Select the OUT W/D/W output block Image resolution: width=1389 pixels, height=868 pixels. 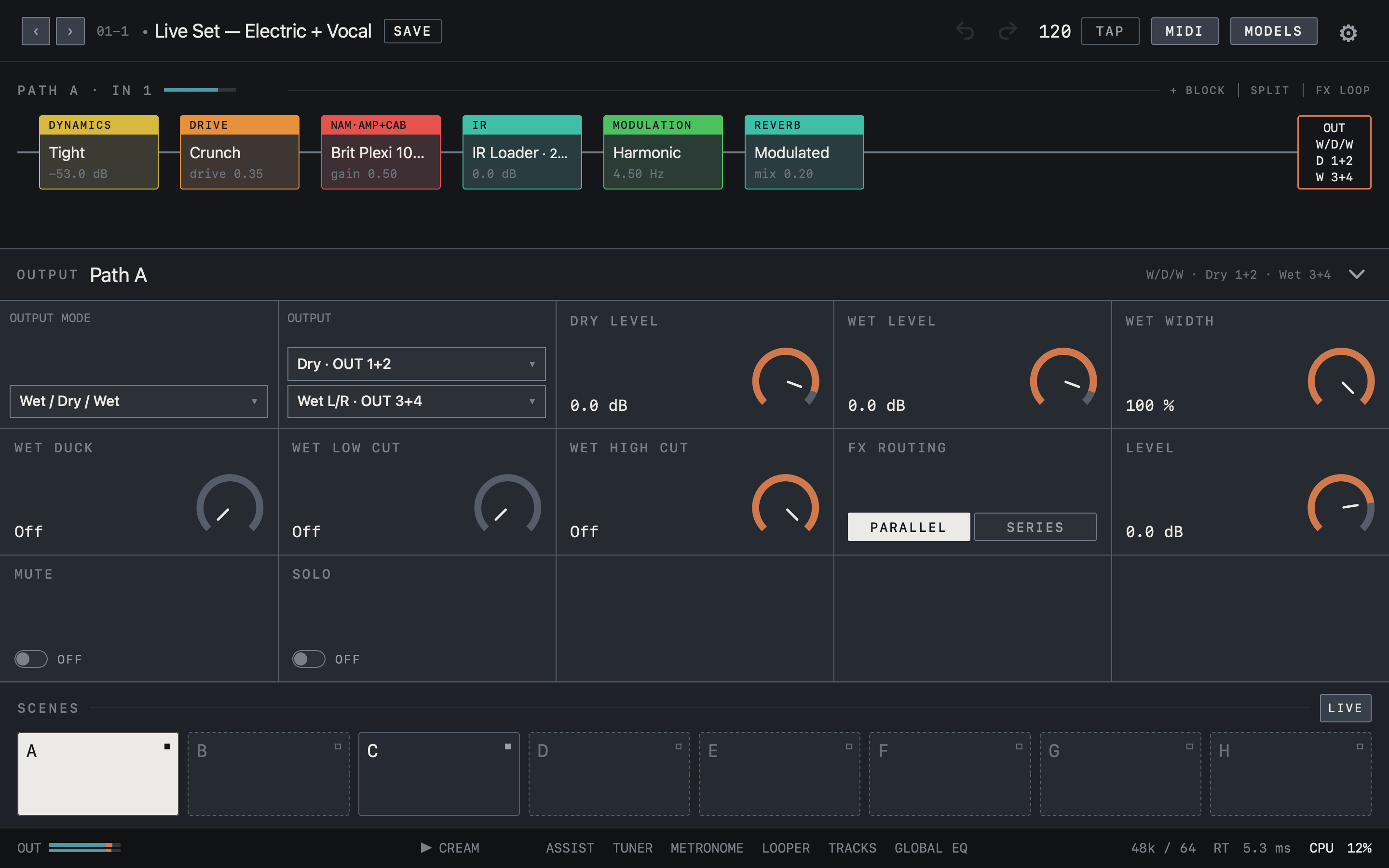pyautogui.click(x=1334, y=152)
